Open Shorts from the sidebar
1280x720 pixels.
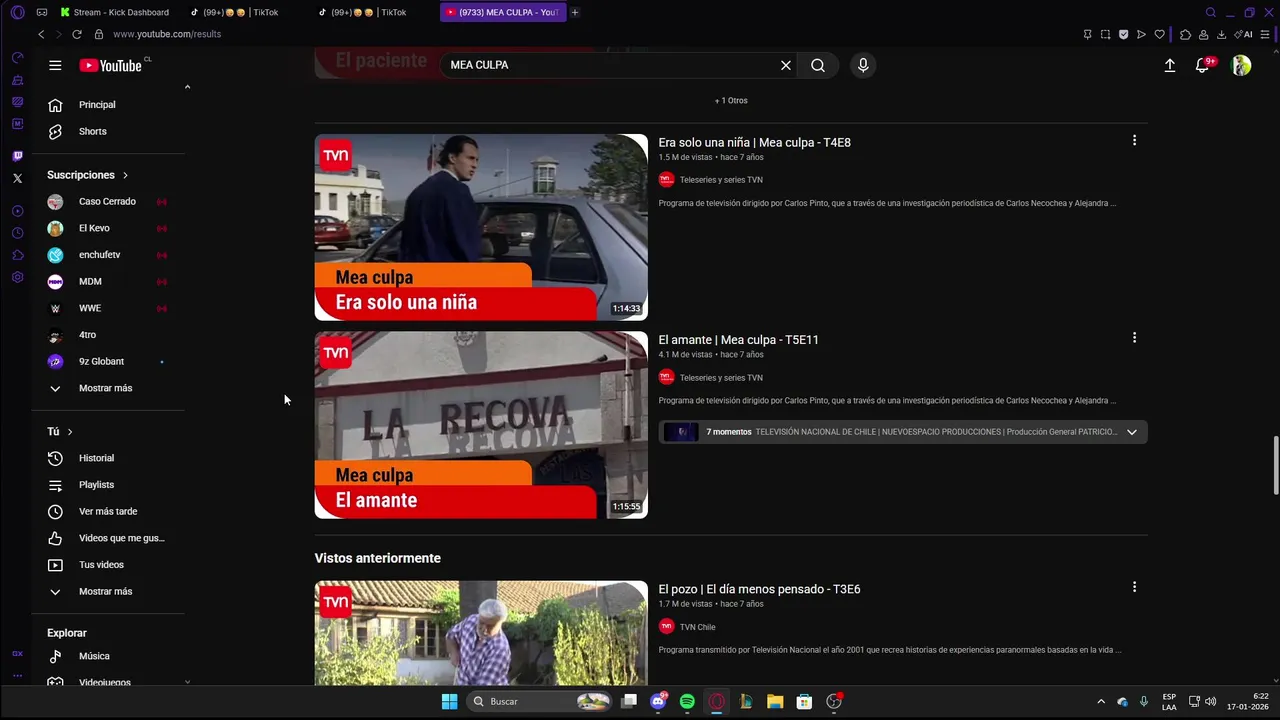pos(110,131)
